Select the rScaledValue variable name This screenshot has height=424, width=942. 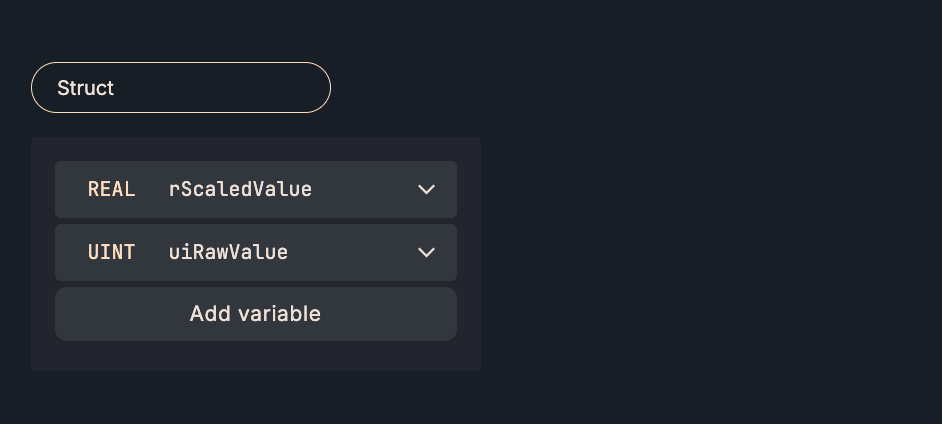coord(240,189)
